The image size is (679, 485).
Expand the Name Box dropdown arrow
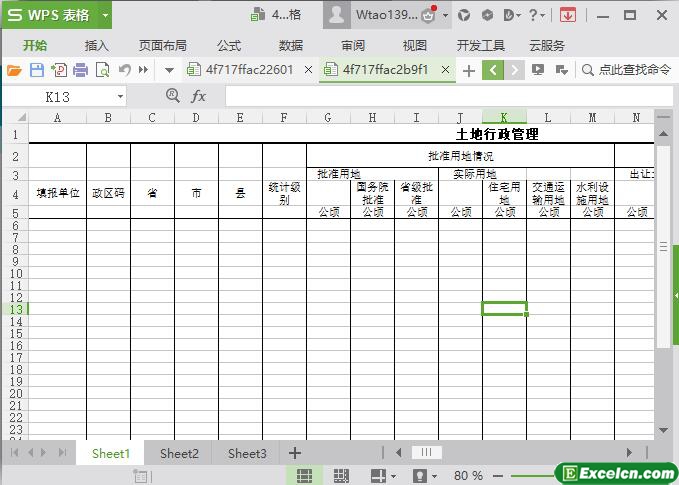click(121, 97)
